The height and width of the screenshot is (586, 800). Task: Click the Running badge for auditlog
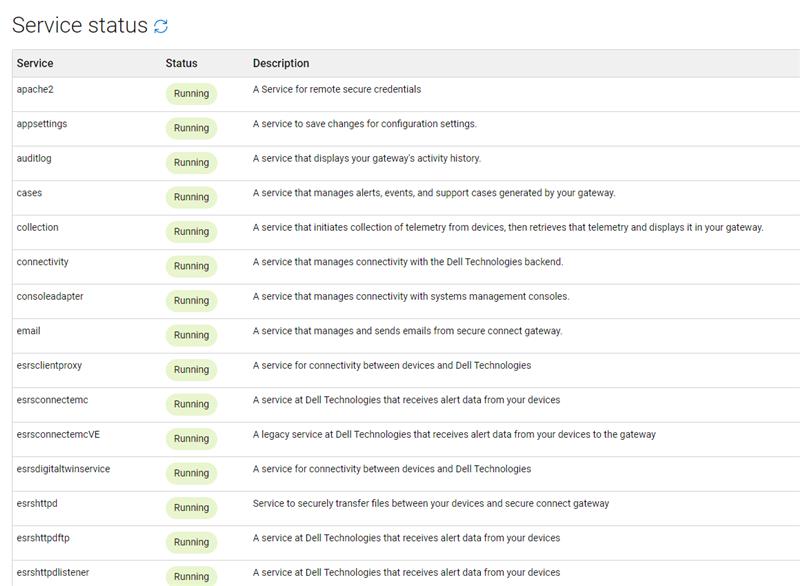click(x=191, y=163)
